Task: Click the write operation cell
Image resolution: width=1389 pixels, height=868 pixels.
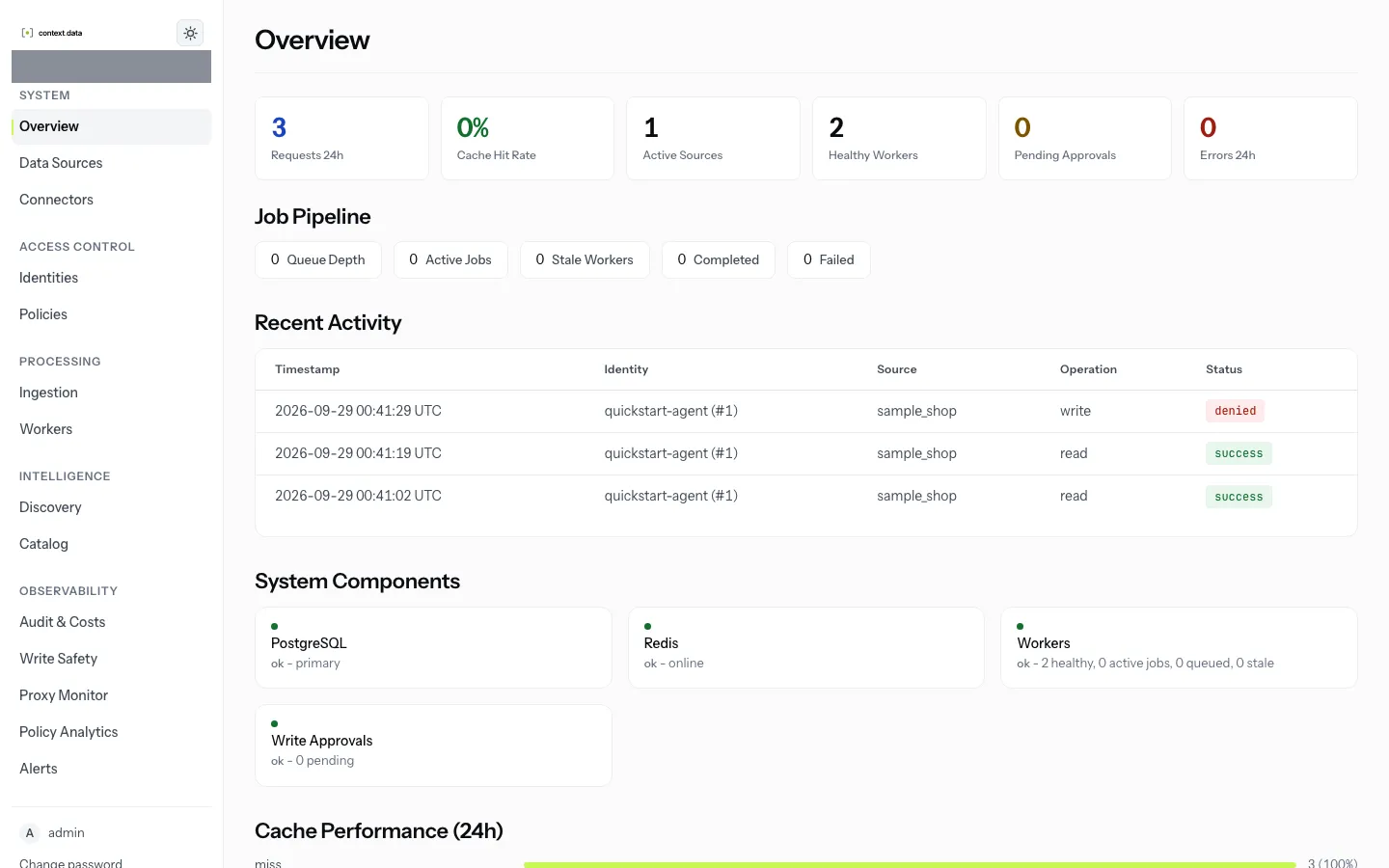Action: click(x=1076, y=411)
